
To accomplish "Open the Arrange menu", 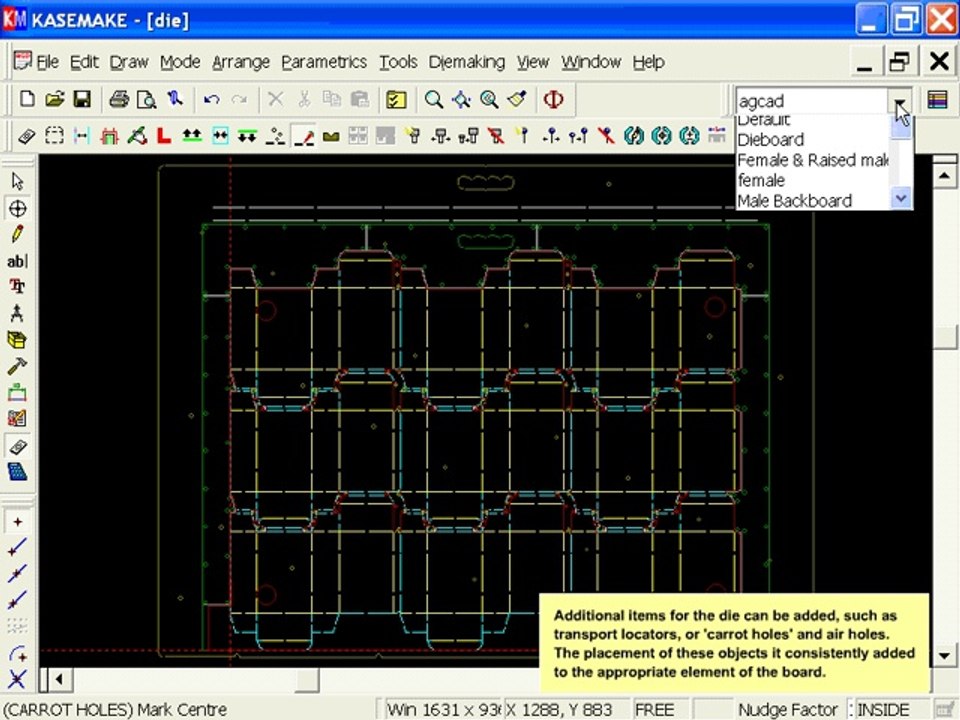I will [241, 62].
